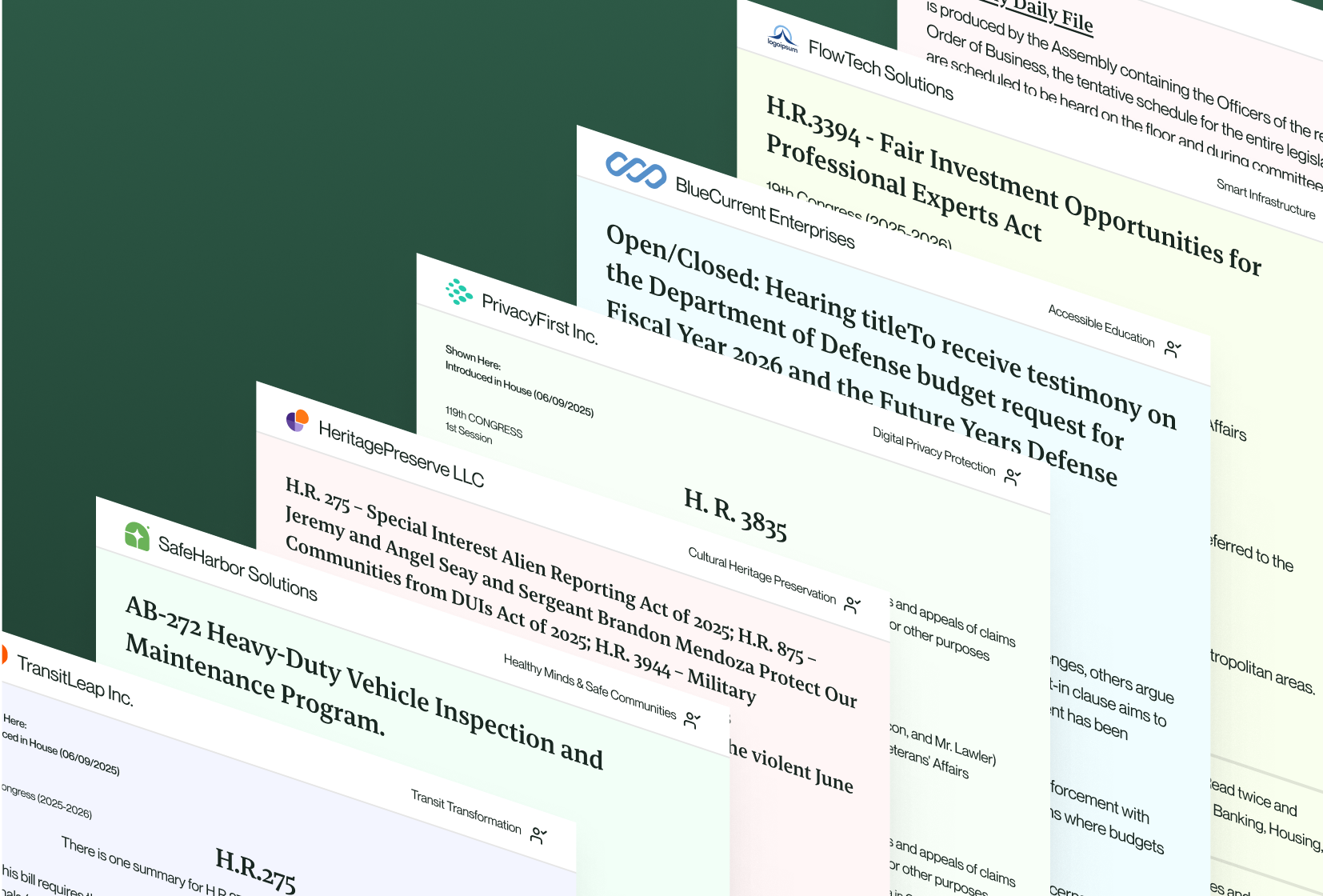Screen dimensions: 1323x896
Task: Select the Smart Infrastructure label
Action: (x=1265, y=198)
